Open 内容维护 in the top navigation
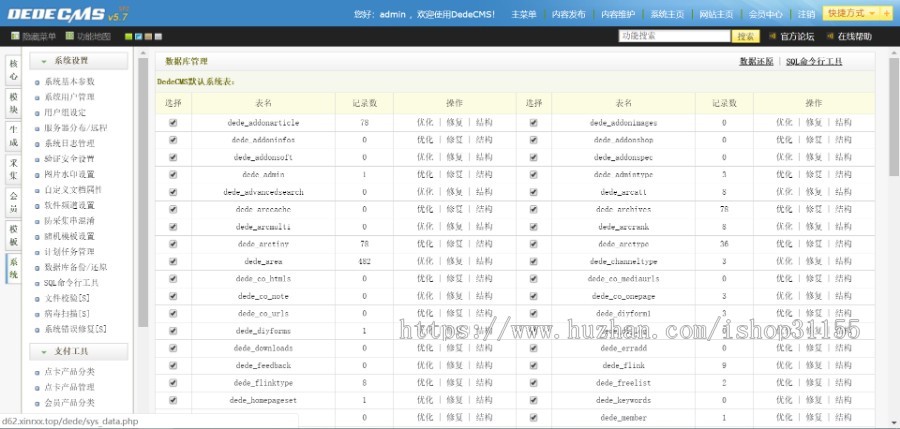This screenshot has height=429, width=900. click(618, 14)
